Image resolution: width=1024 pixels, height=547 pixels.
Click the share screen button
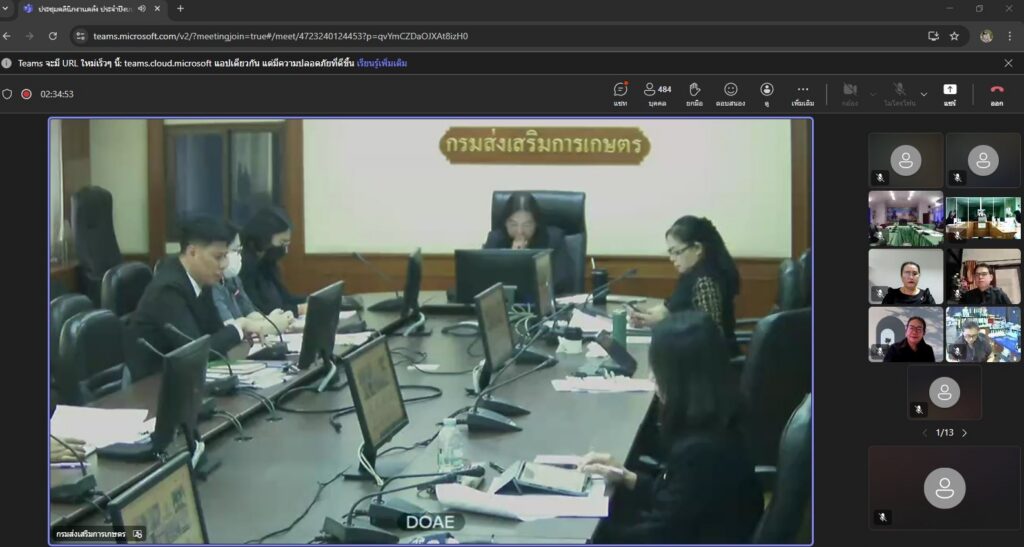pyautogui.click(x=949, y=93)
